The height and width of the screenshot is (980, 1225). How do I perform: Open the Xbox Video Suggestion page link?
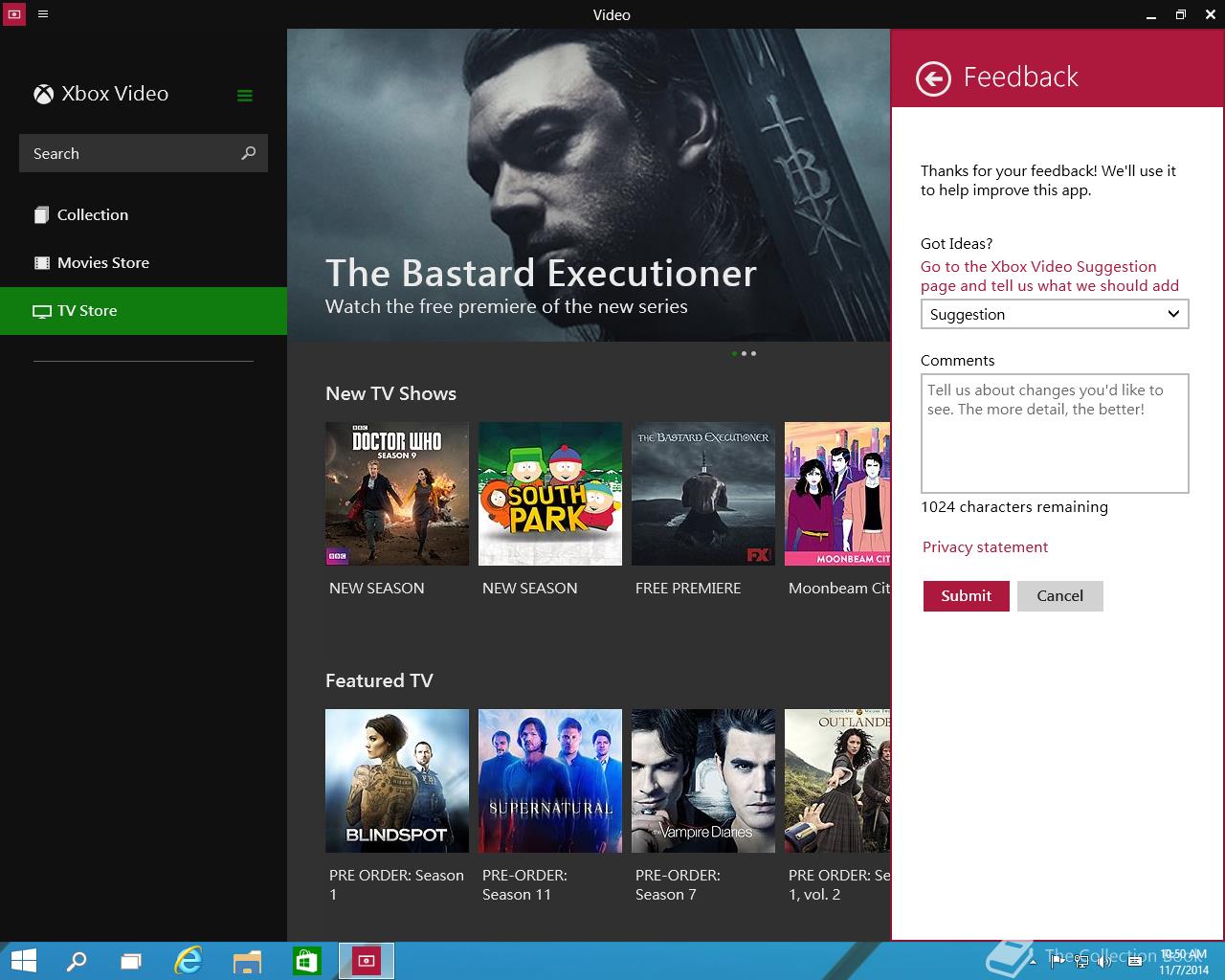tap(1050, 277)
